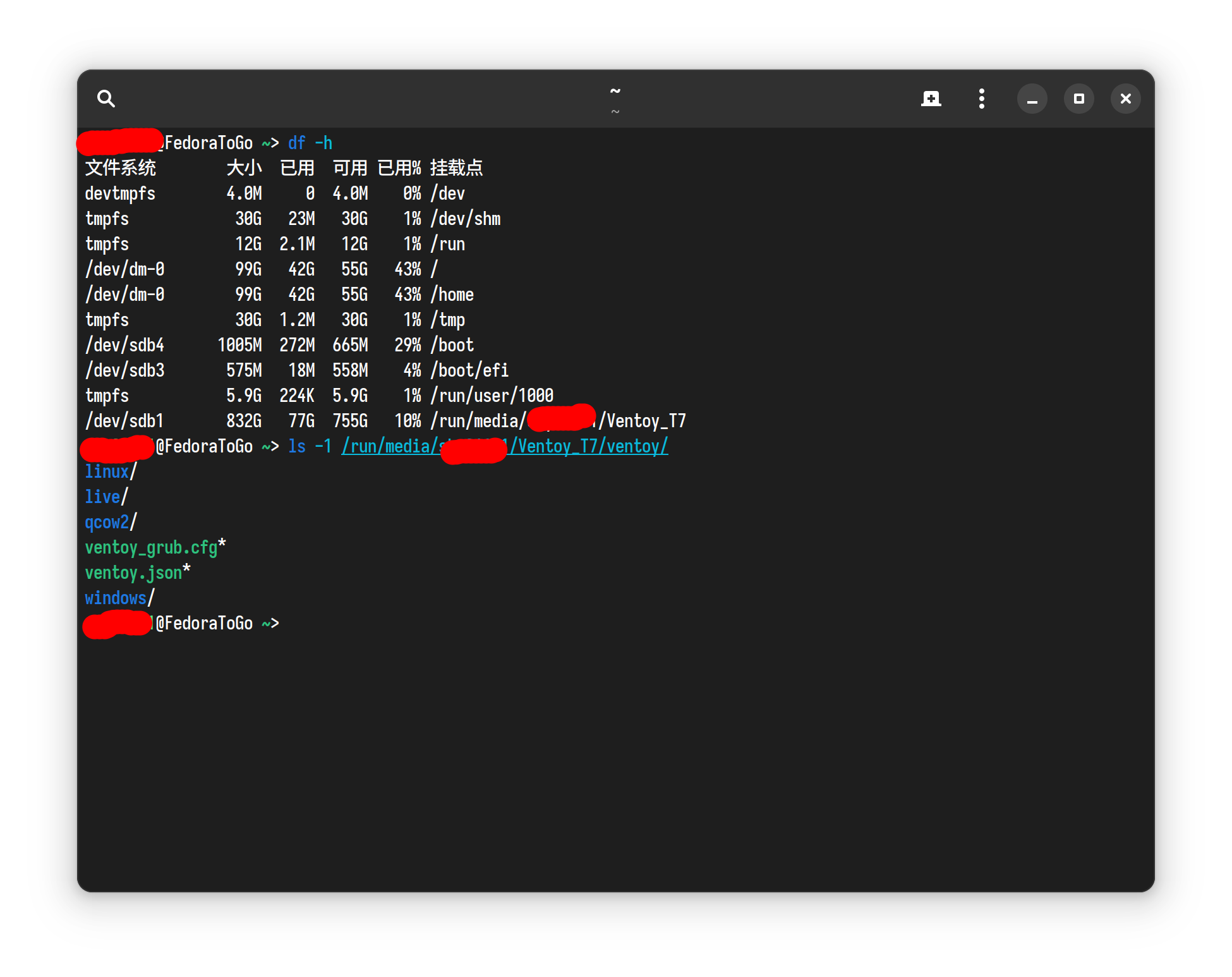Screen dimensions: 1232x977
Task: Click the /boot/efi mount point
Action: (469, 370)
